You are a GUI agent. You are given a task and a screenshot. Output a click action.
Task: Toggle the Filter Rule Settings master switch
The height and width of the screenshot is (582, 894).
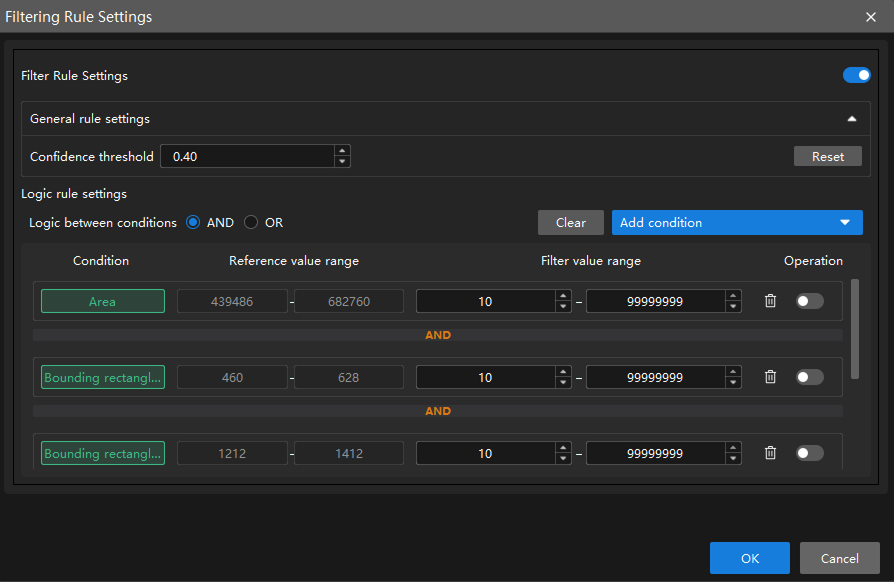[x=856, y=75]
